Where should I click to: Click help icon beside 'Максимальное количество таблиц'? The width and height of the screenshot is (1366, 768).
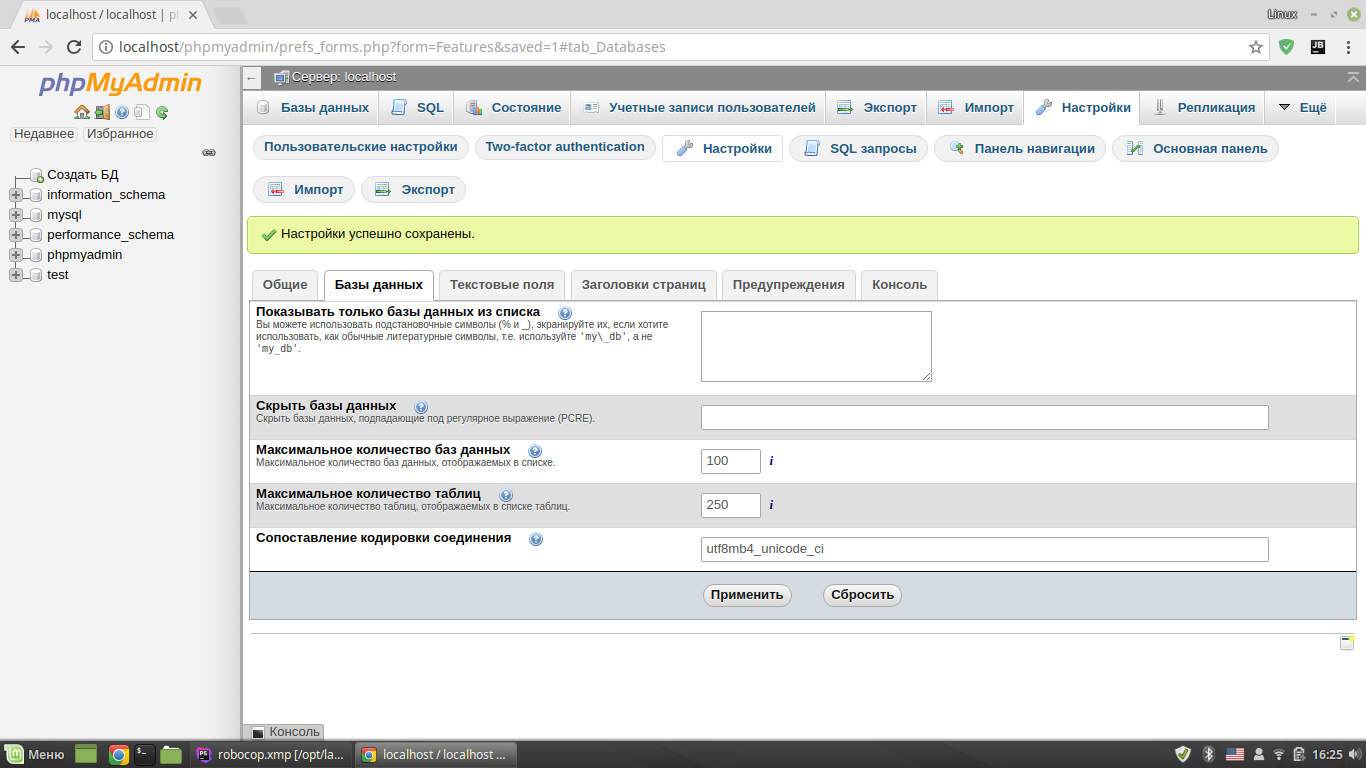tap(506, 495)
